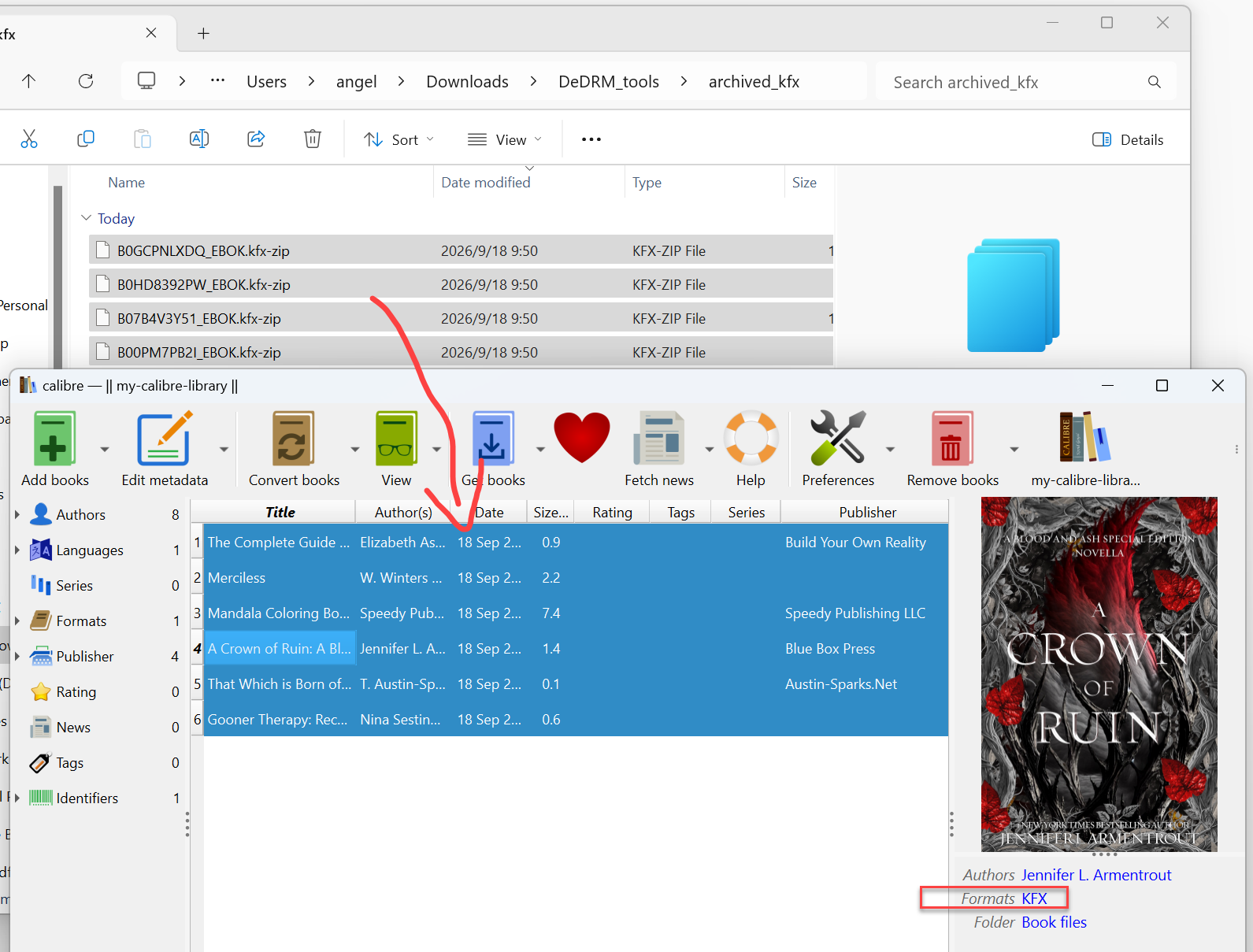Click the Remove books trash icon
This screenshot has width=1253, height=952.
click(x=951, y=439)
